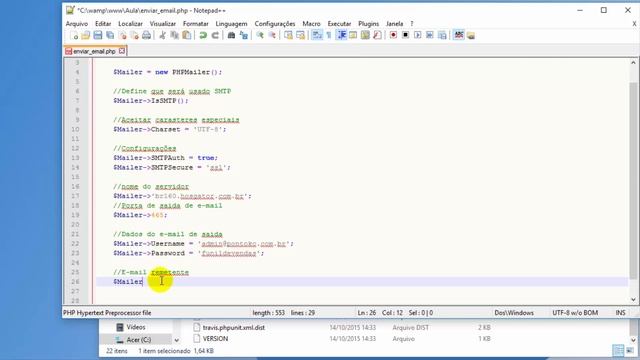
Task: Open the Editar menu
Action: click(103, 24)
